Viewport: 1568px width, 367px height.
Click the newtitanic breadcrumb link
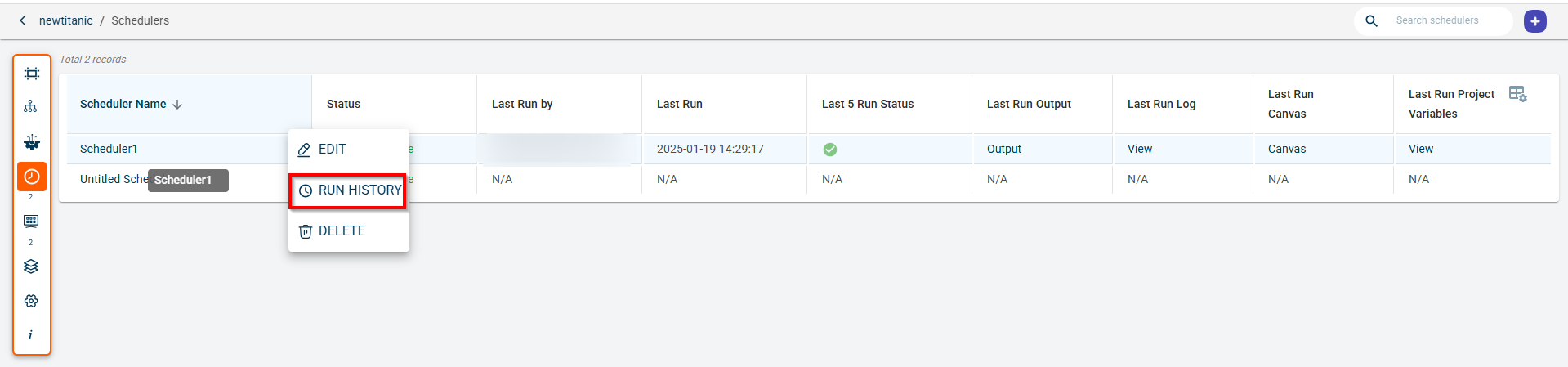click(x=66, y=20)
